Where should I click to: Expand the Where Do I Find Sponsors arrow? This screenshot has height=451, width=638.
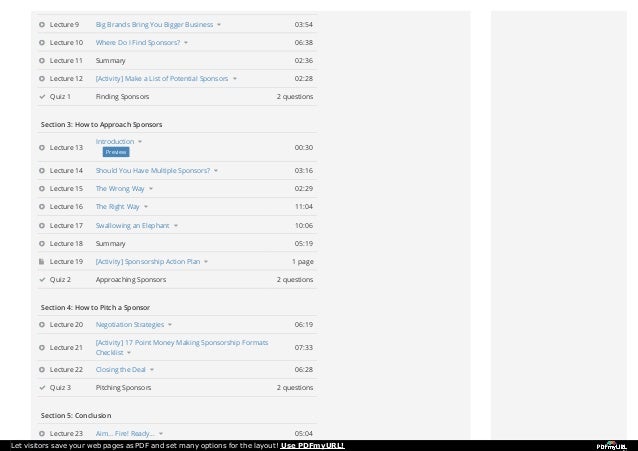[x=186, y=43]
